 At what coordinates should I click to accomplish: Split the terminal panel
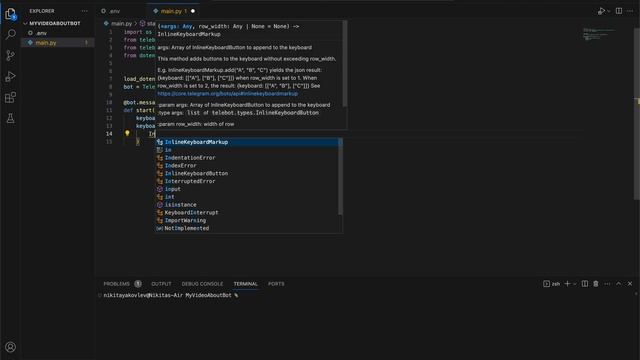point(584,284)
